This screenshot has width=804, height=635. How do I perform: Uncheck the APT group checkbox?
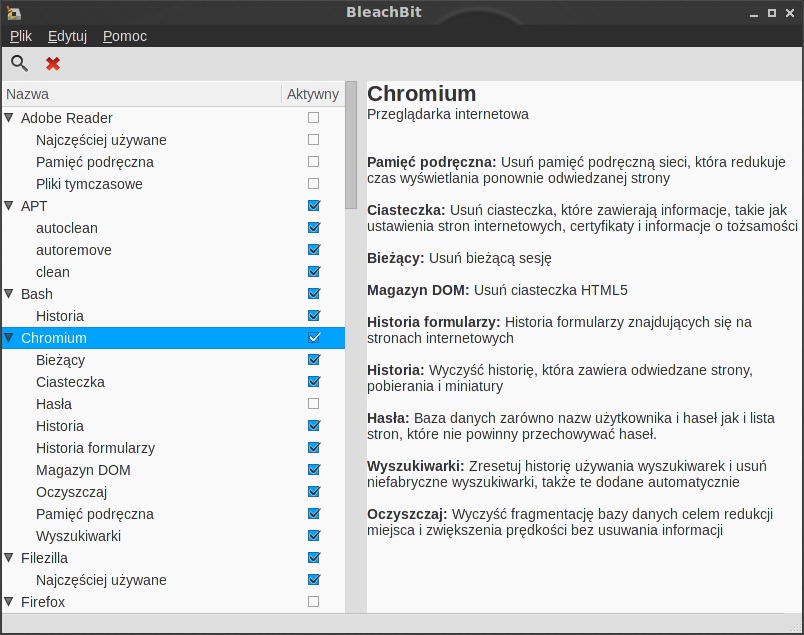[x=313, y=206]
